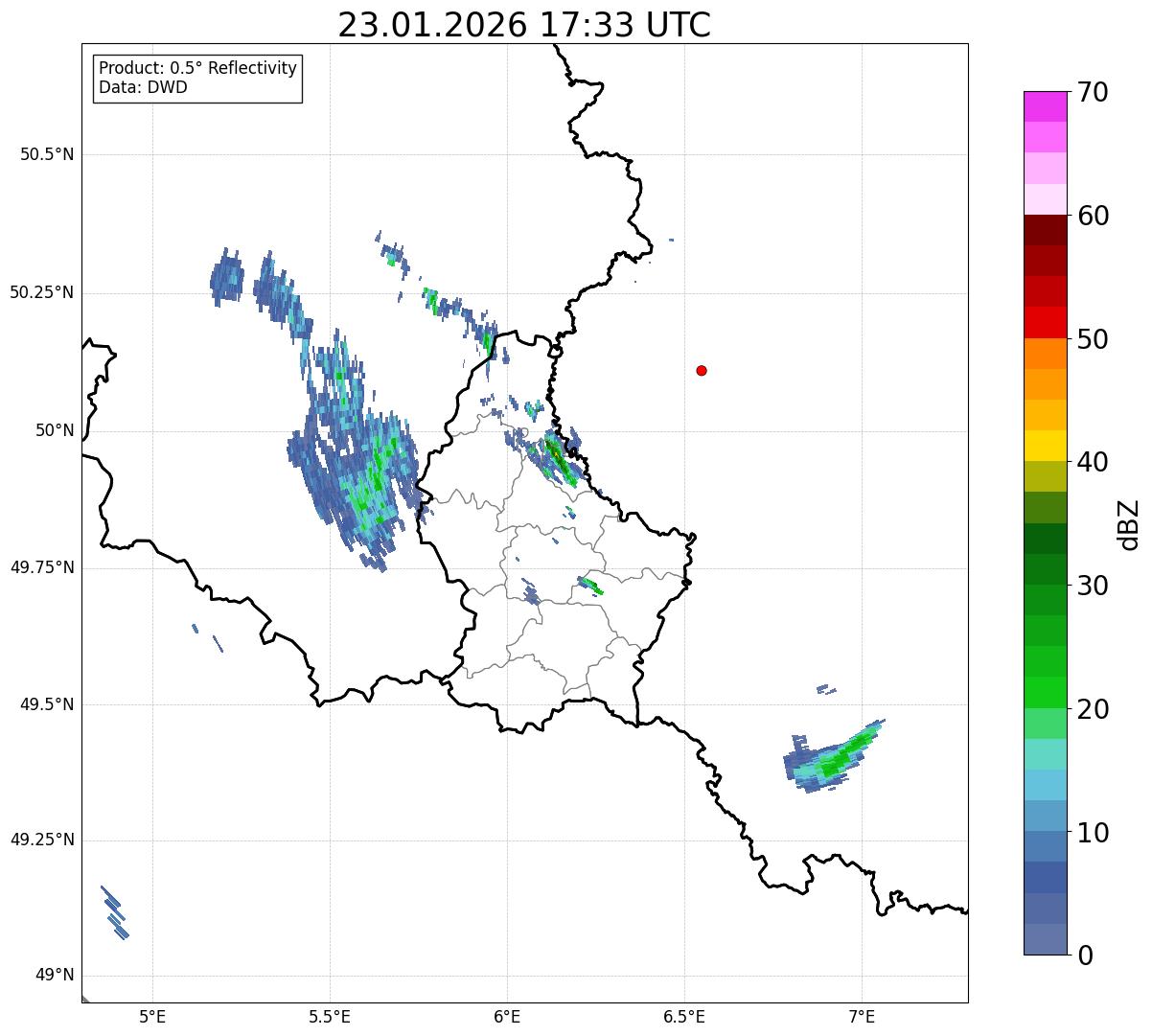This screenshot has width=1152, height=1036.
Task: Click the Data: DWD label
Action: [143, 87]
